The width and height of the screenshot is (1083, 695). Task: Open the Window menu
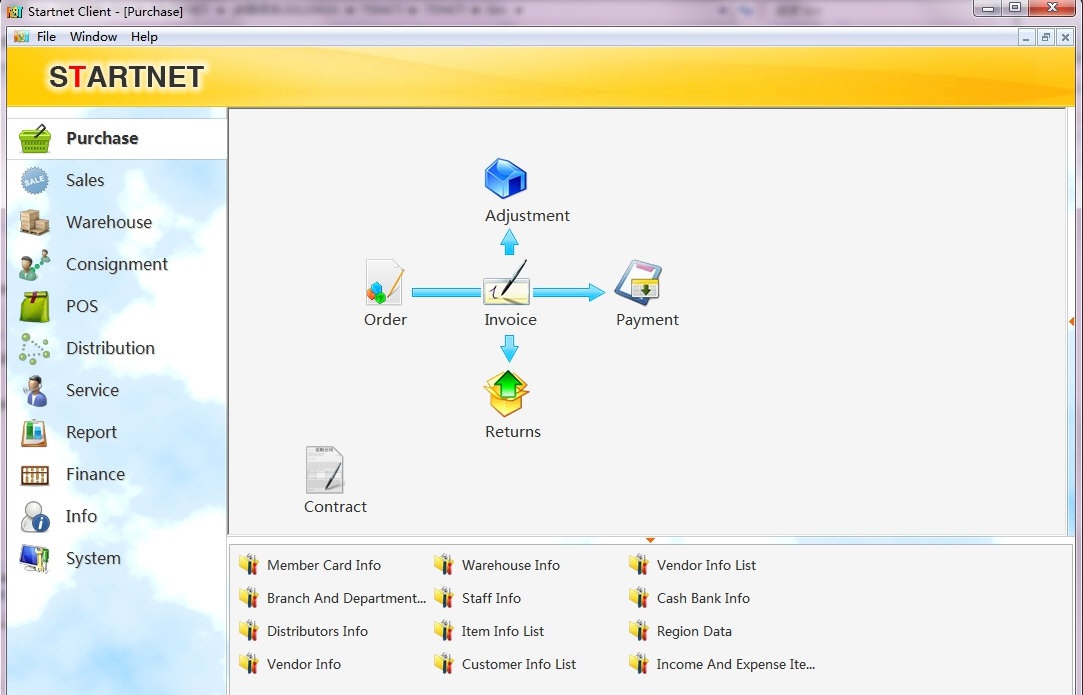coord(93,37)
